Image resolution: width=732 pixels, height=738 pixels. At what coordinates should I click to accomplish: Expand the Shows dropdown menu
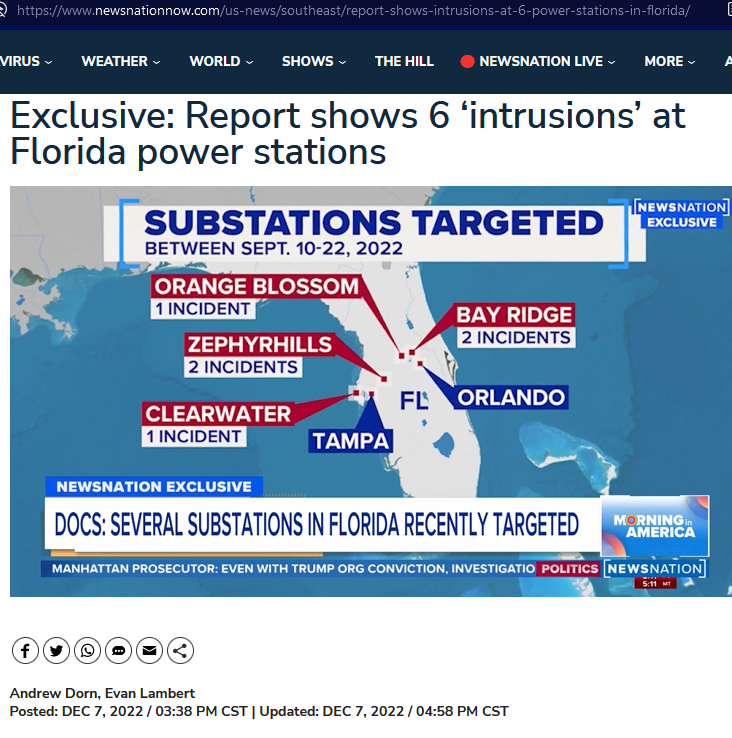click(x=313, y=61)
